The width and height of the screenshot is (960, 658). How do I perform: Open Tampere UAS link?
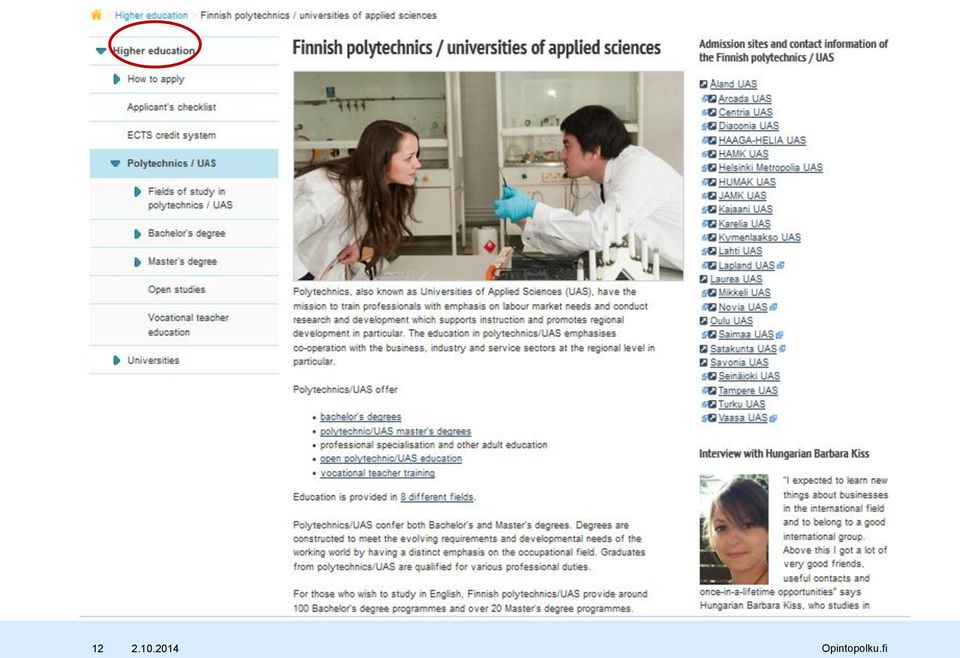pos(748,391)
